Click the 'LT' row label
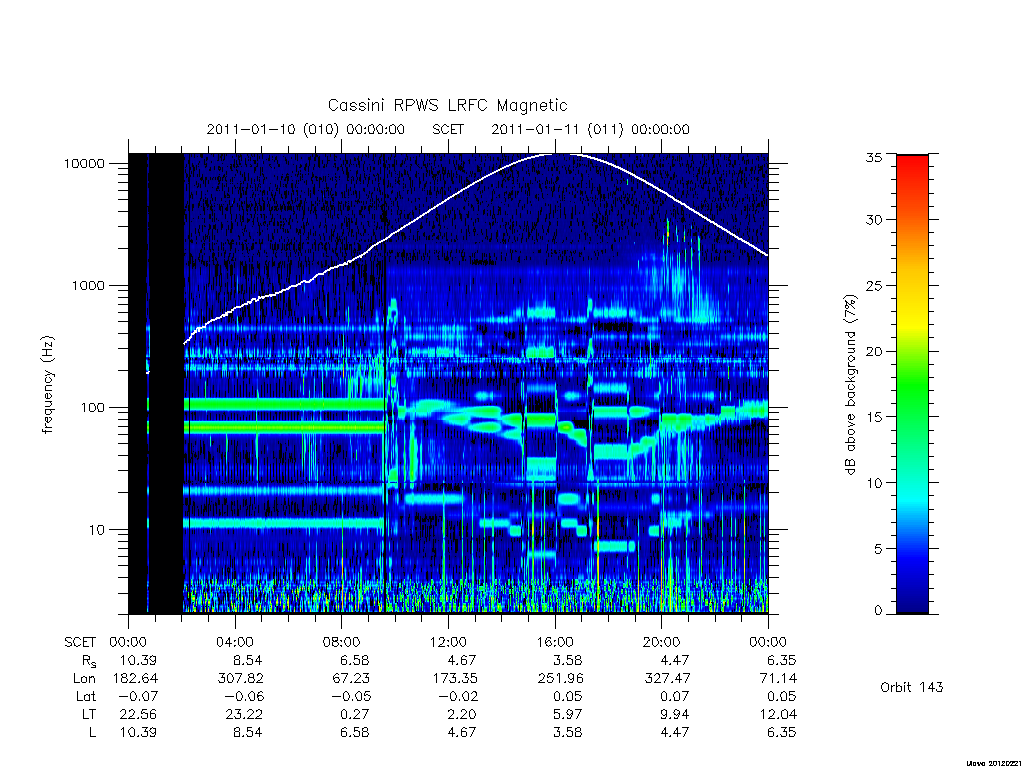This screenshot has width=1024, height=768. point(89,714)
